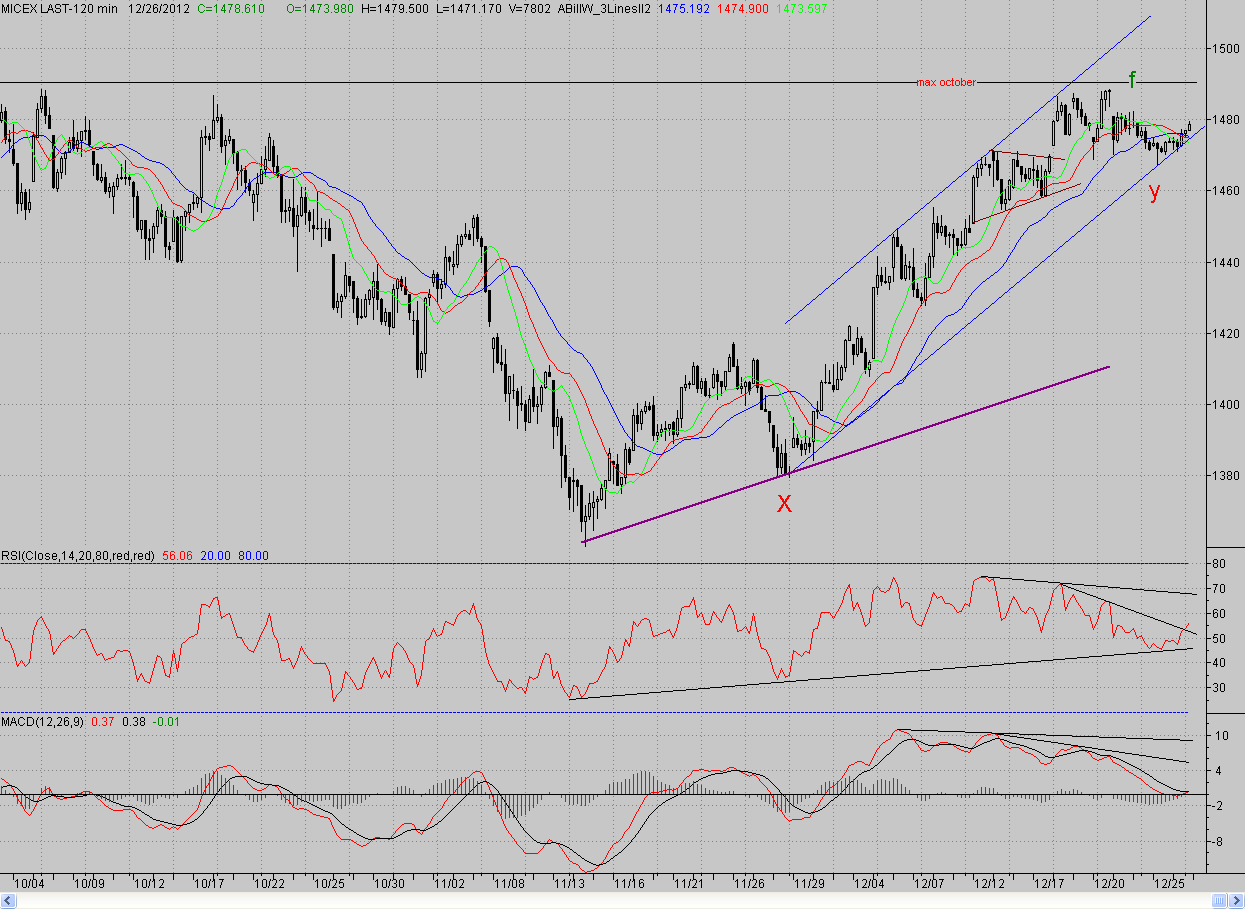Image resolution: width=1245 pixels, height=909 pixels.
Task: Select the red 'max october' label
Action: point(946,82)
